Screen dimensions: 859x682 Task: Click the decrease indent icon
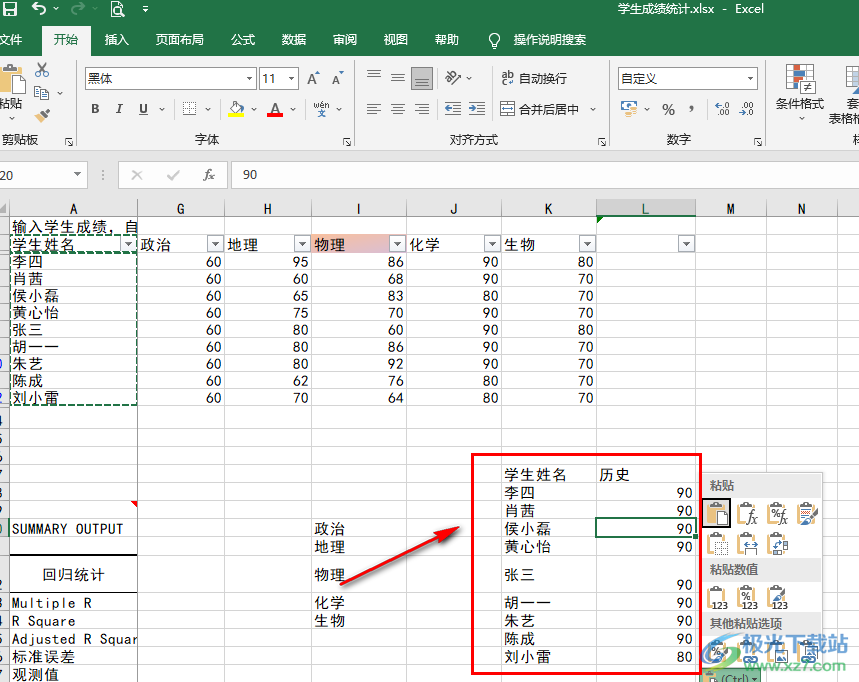tap(453, 109)
